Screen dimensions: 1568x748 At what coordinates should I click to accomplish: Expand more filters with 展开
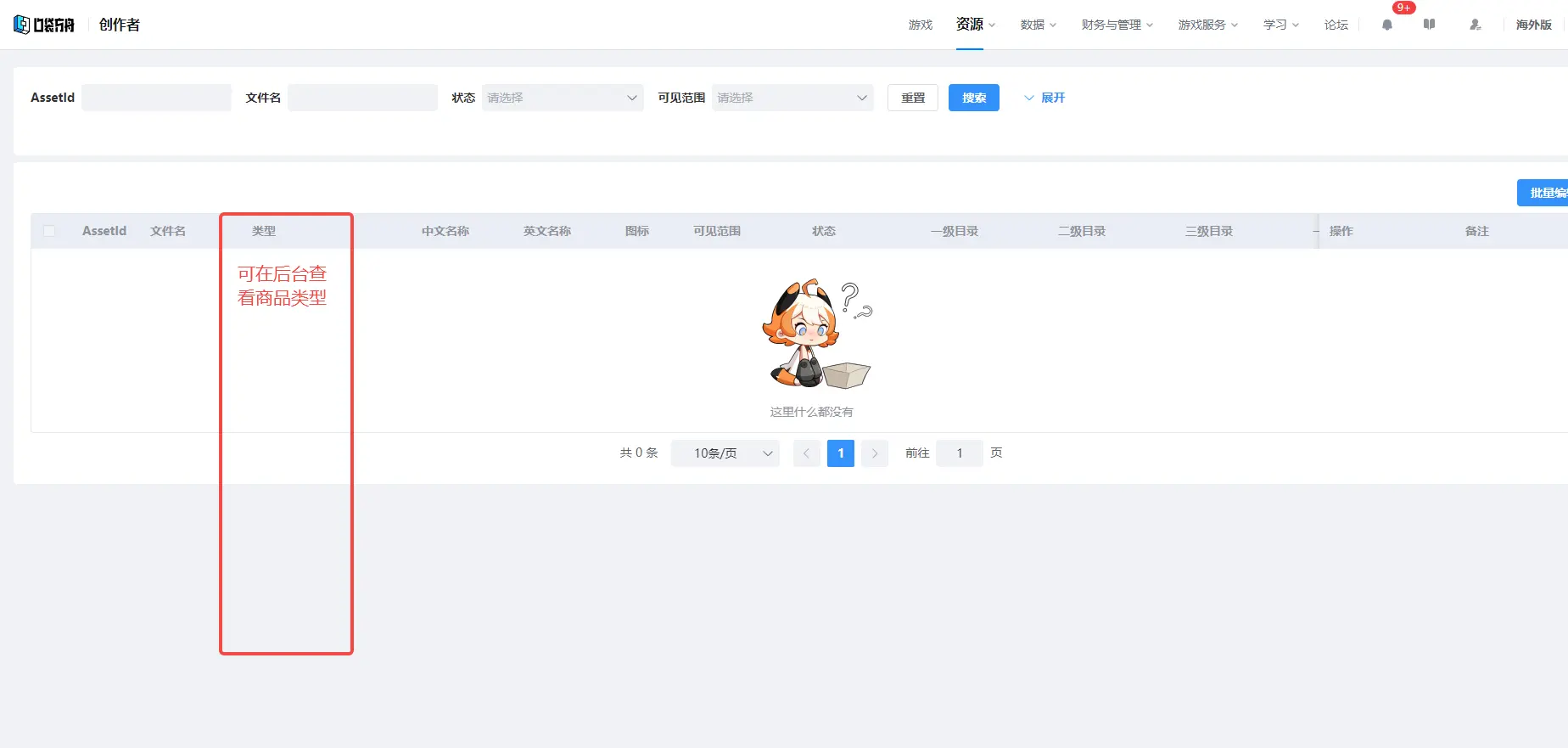pos(1044,98)
